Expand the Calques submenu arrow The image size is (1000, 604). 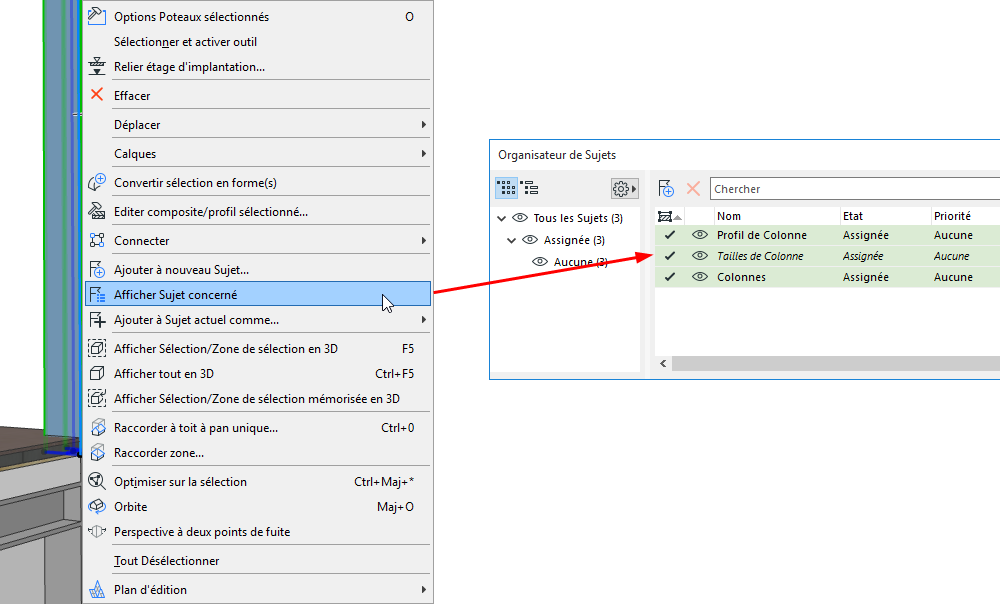point(423,153)
